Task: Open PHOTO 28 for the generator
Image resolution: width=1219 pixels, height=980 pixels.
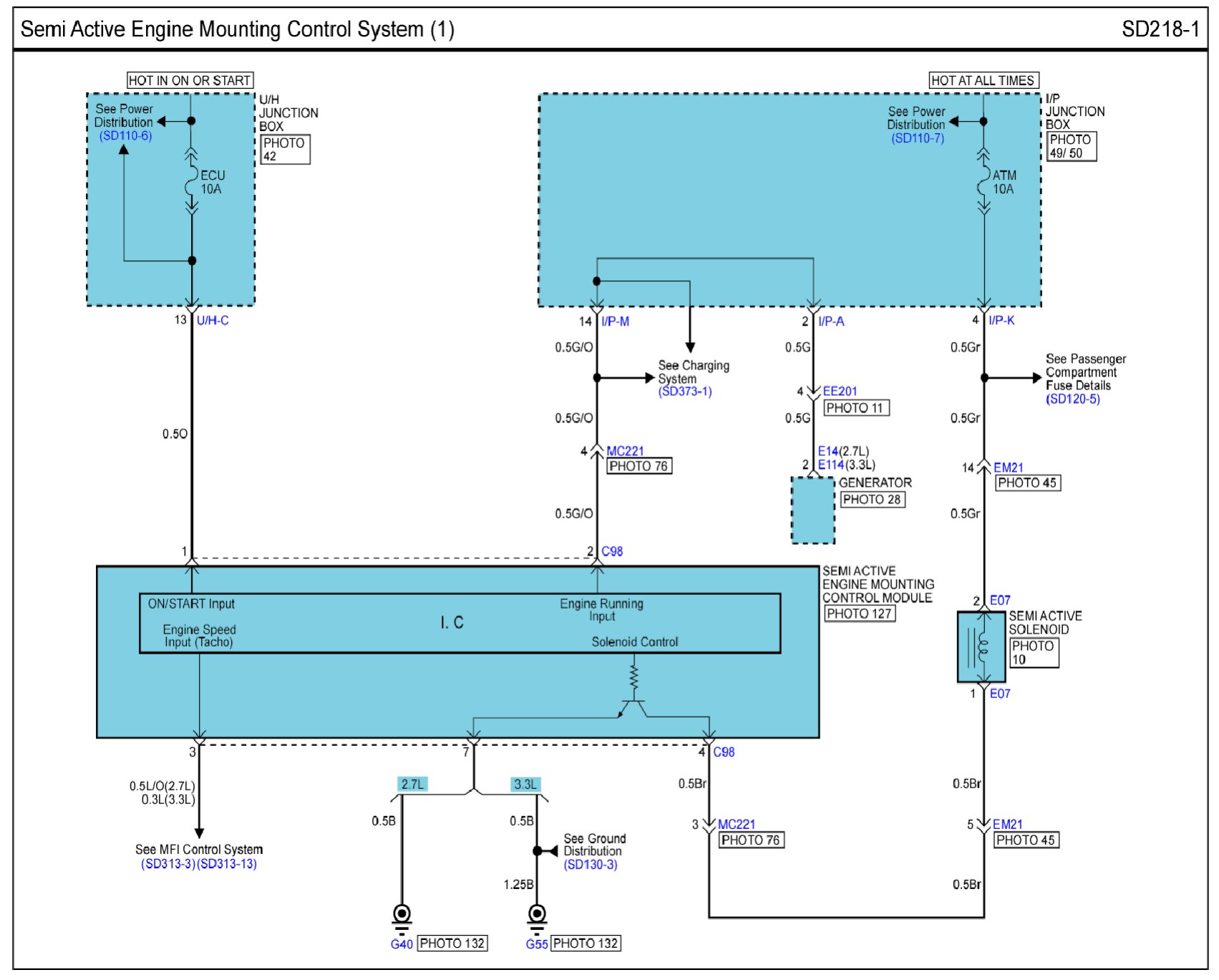Action: 872,500
